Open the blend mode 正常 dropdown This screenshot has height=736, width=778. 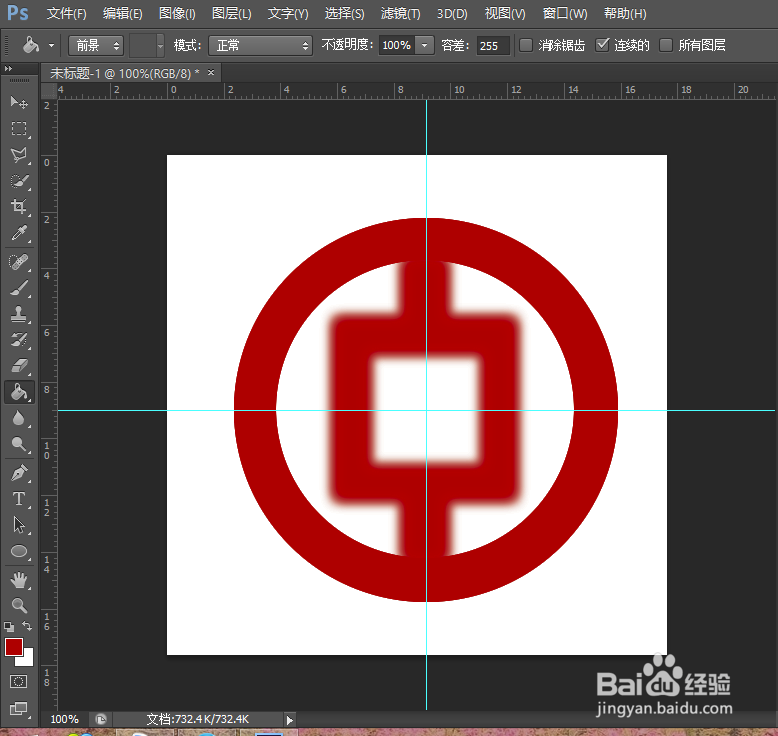click(x=260, y=46)
